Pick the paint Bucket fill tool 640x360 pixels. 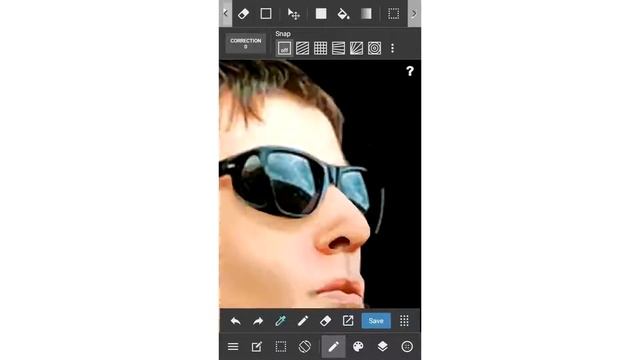pyautogui.click(x=343, y=14)
